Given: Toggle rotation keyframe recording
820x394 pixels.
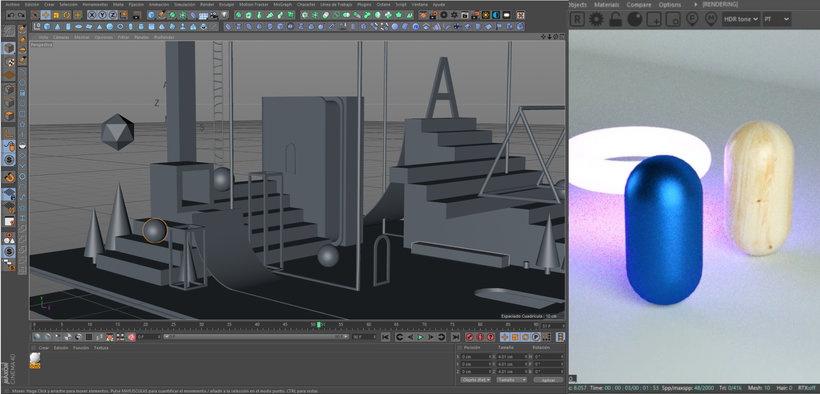Looking at the screenshot, I should [x=525, y=337].
